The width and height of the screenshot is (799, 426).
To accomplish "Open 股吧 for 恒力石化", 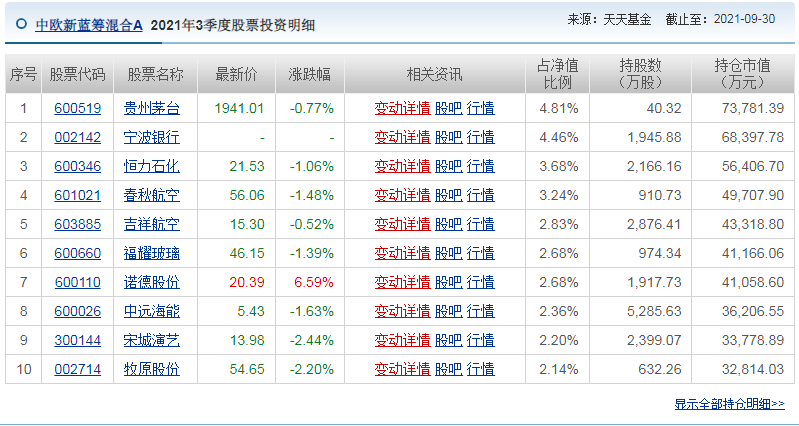I will click(448, 167).
